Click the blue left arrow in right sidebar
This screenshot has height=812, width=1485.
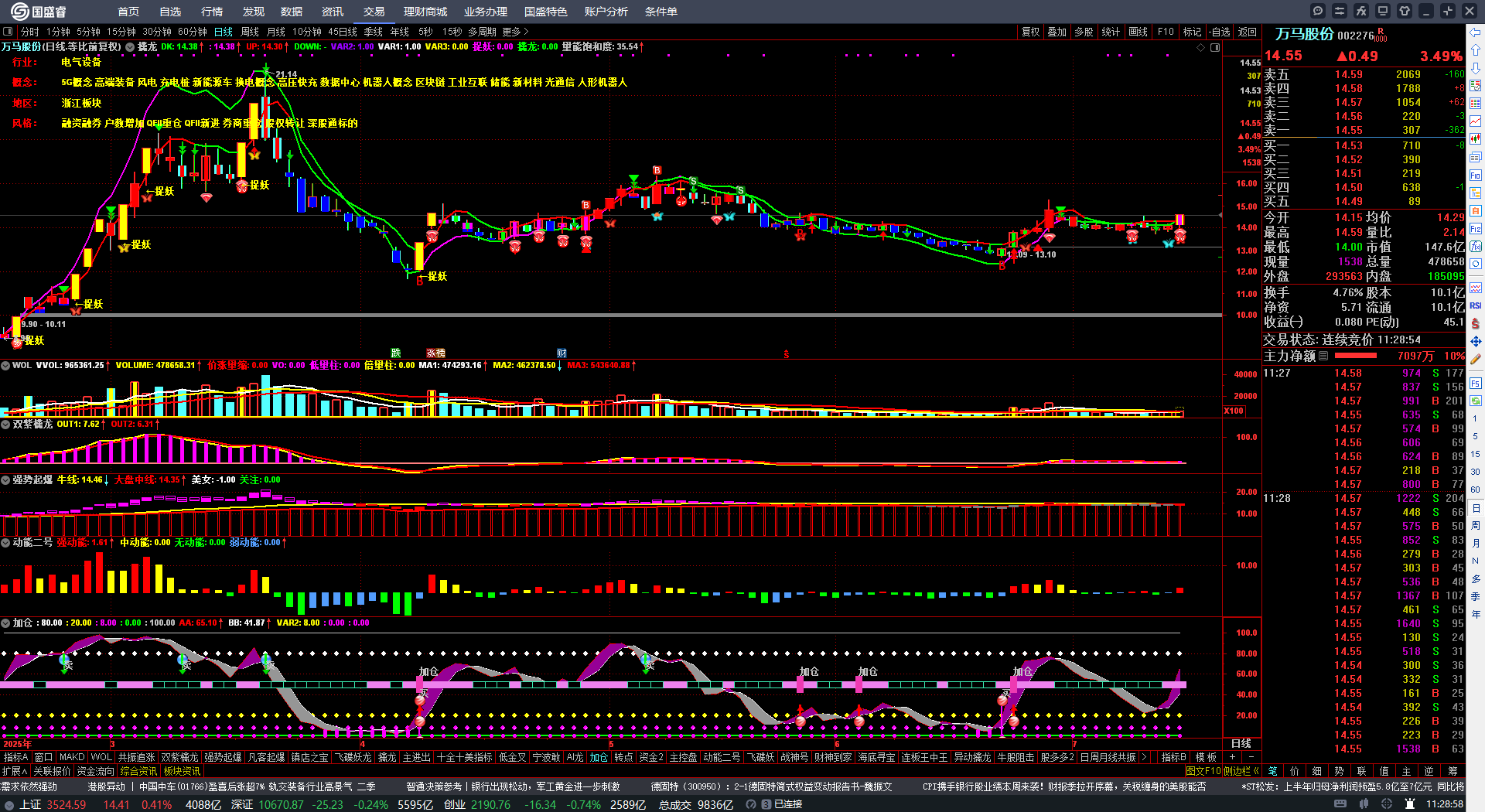pos(1476,32)
